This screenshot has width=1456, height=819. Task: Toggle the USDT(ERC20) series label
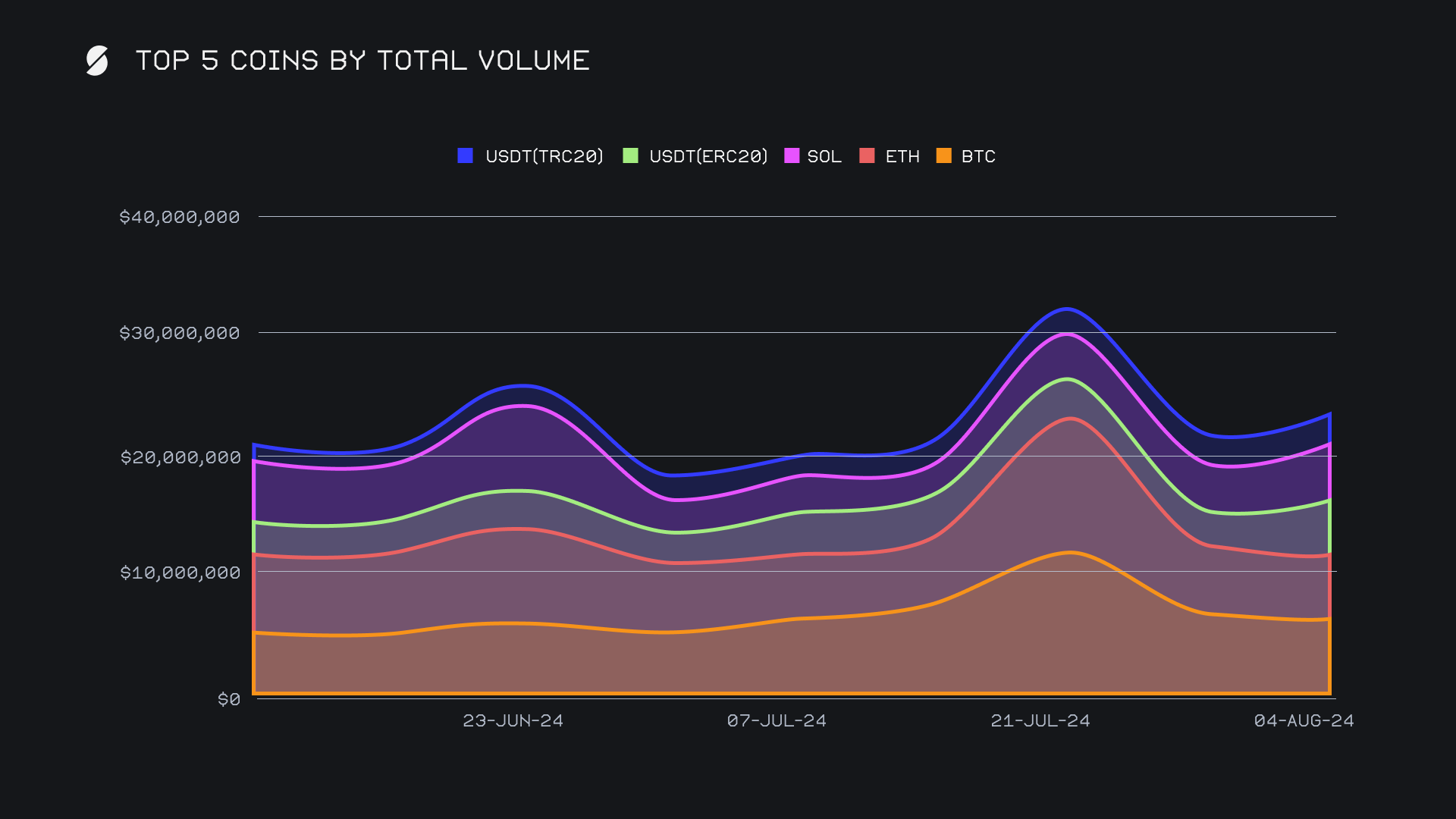click(x=708, y=156)
